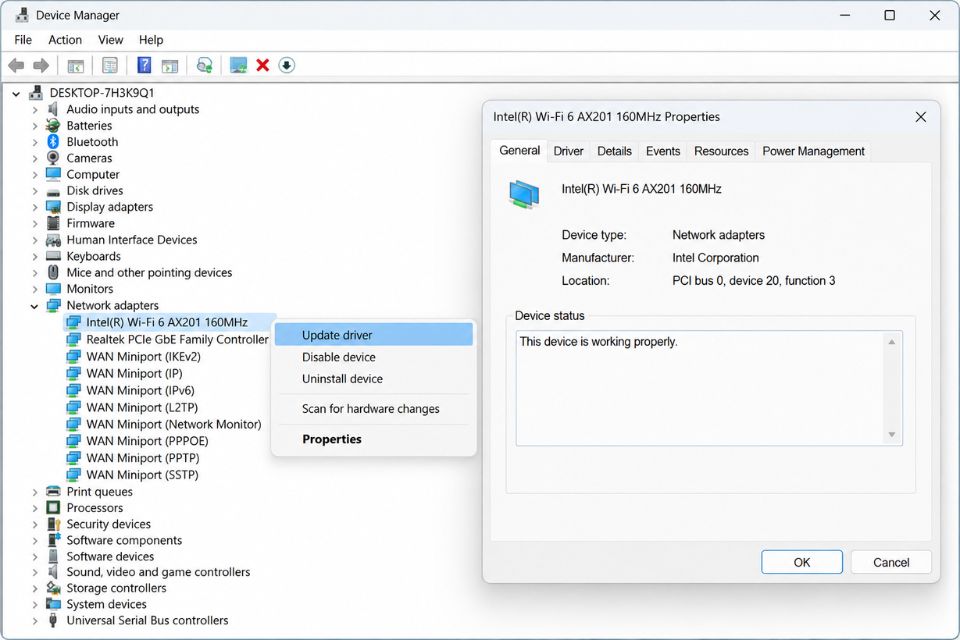Select the Firmware category label

point(91,224)
